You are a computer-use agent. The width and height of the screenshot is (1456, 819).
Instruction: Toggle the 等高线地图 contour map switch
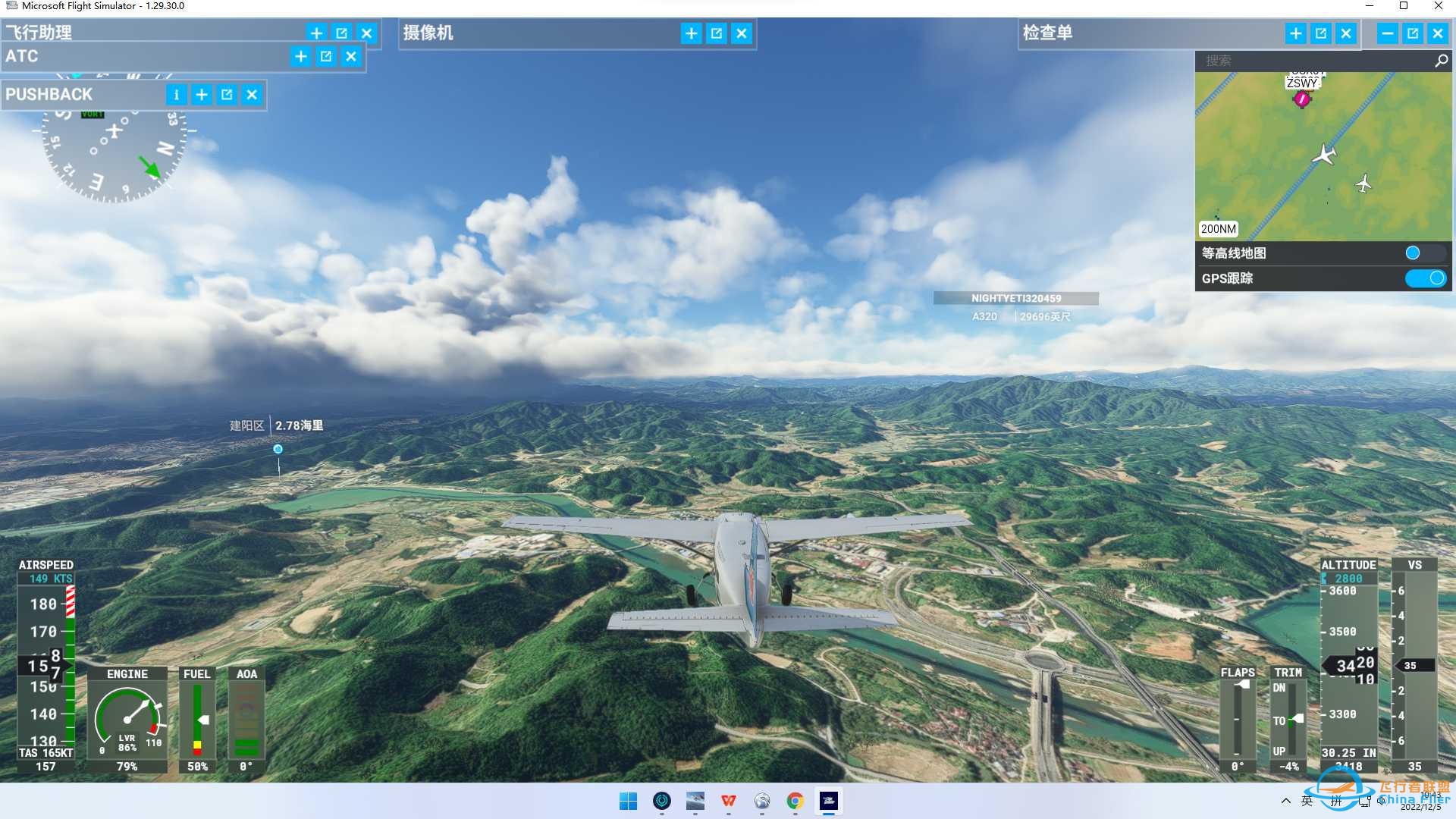pos(1425,253)
